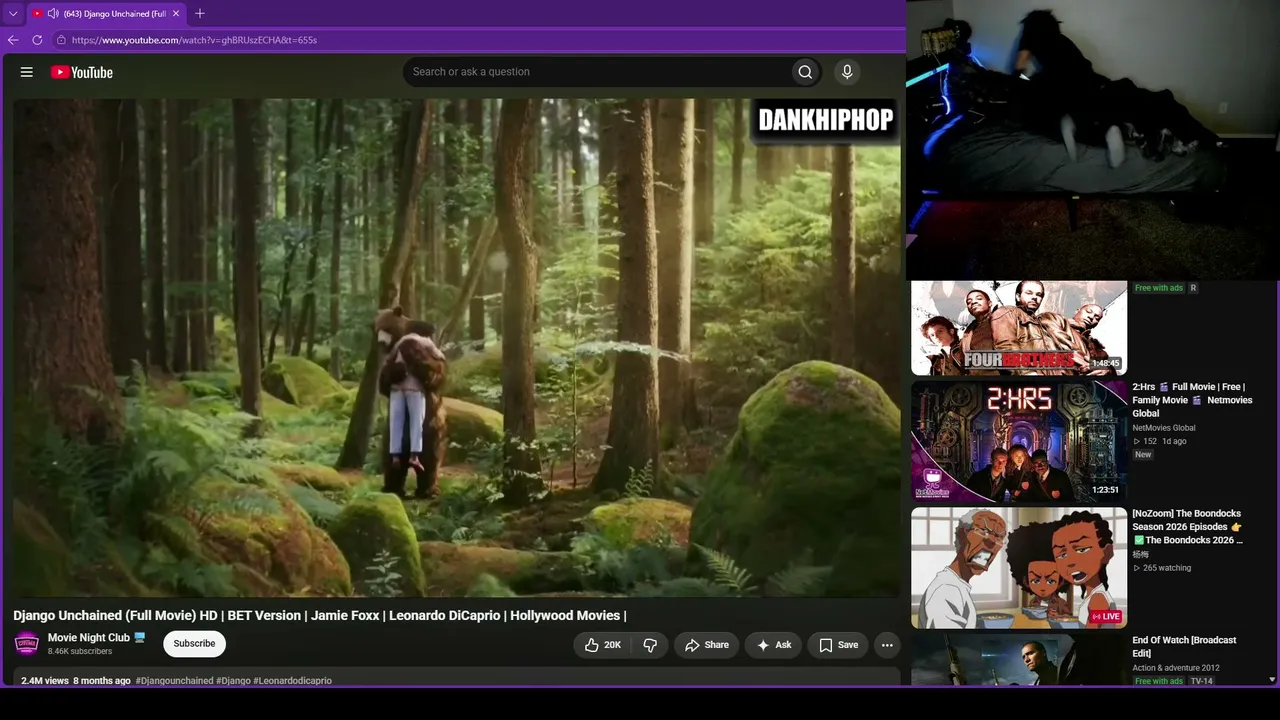View site info via the padlock icon
This screenshot has width=1280, height=720.
pos(61,40)
